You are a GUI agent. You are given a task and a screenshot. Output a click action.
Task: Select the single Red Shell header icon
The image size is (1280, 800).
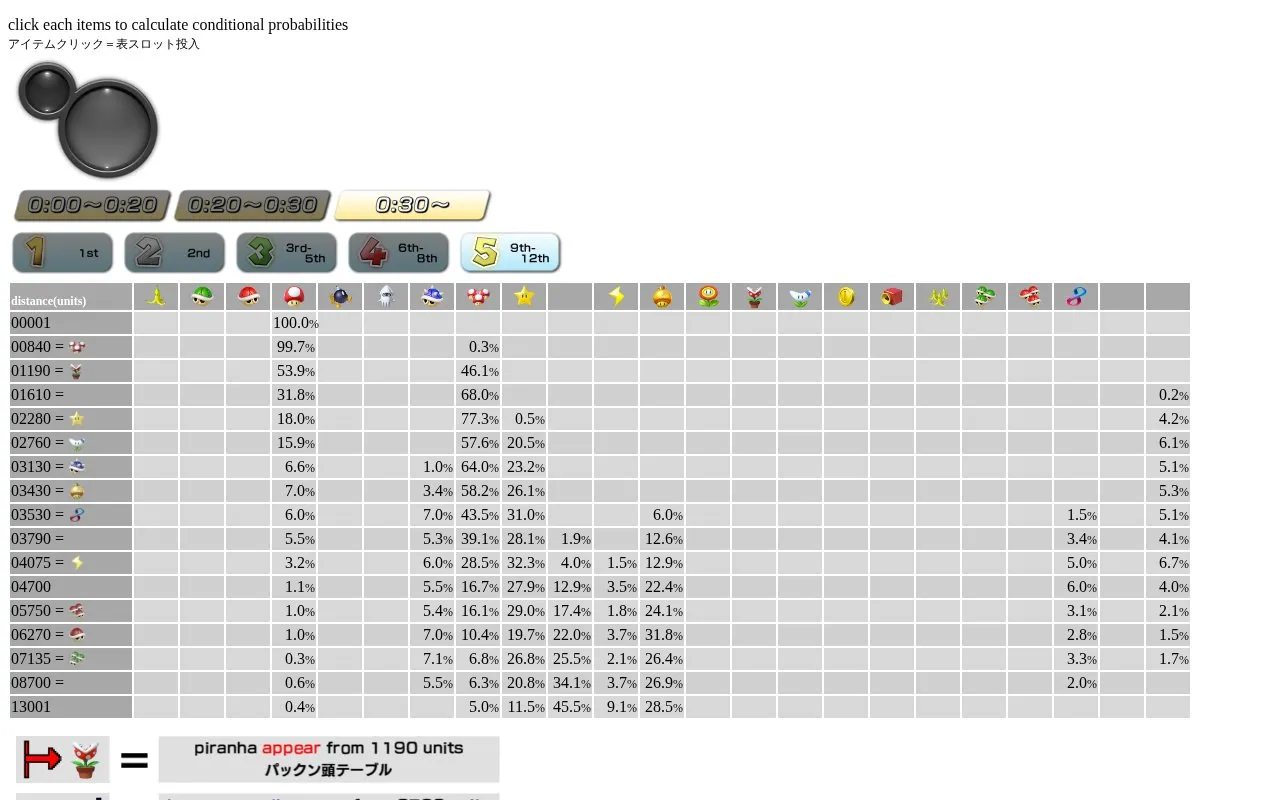click(248, 296)
